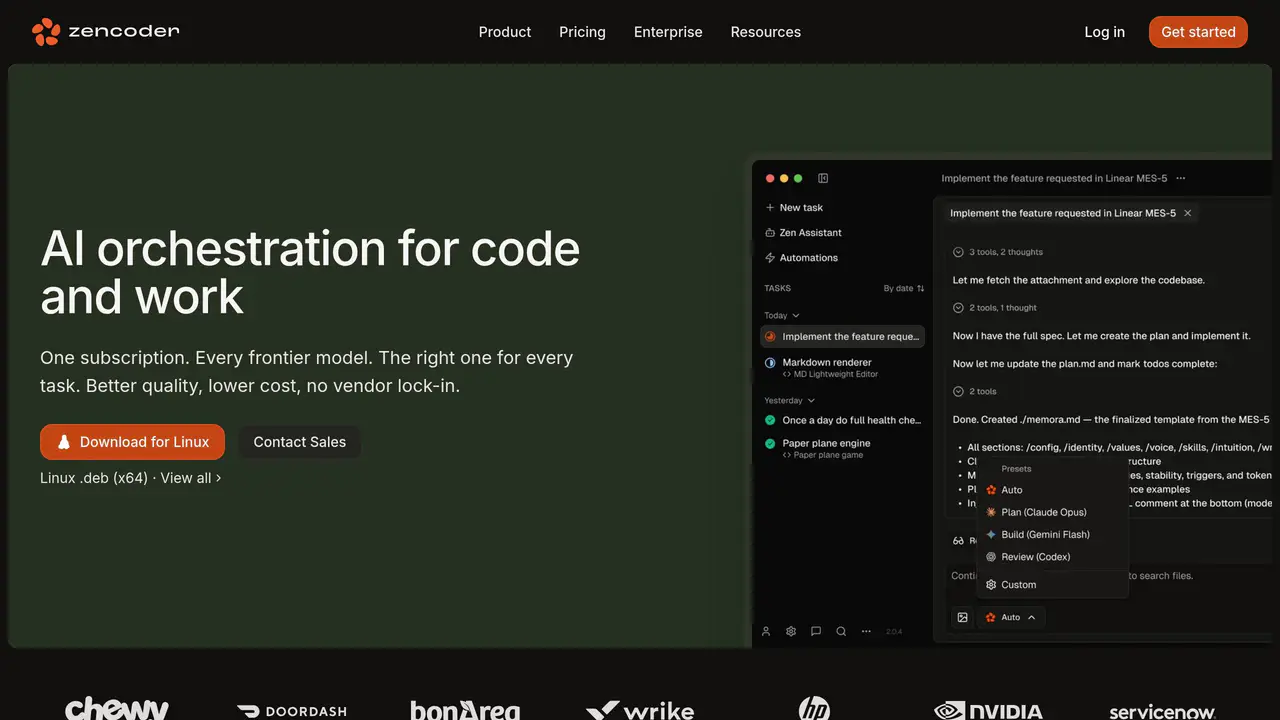Click the user profile icon at sidebar bottom
The height and width of the screenshot is (720, 1280).
pos(766,632)
